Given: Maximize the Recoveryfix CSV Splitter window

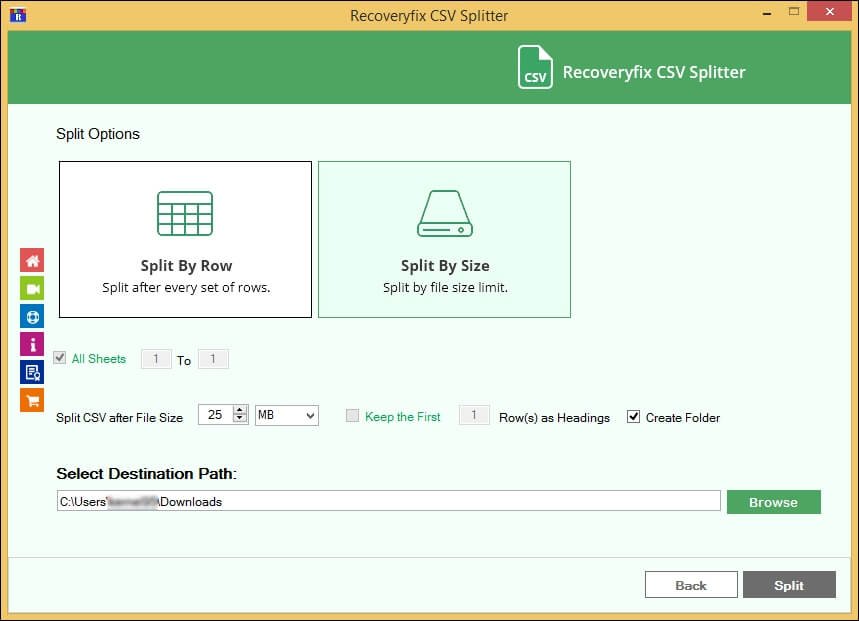Looking at the screenshot, I should 794,12.
